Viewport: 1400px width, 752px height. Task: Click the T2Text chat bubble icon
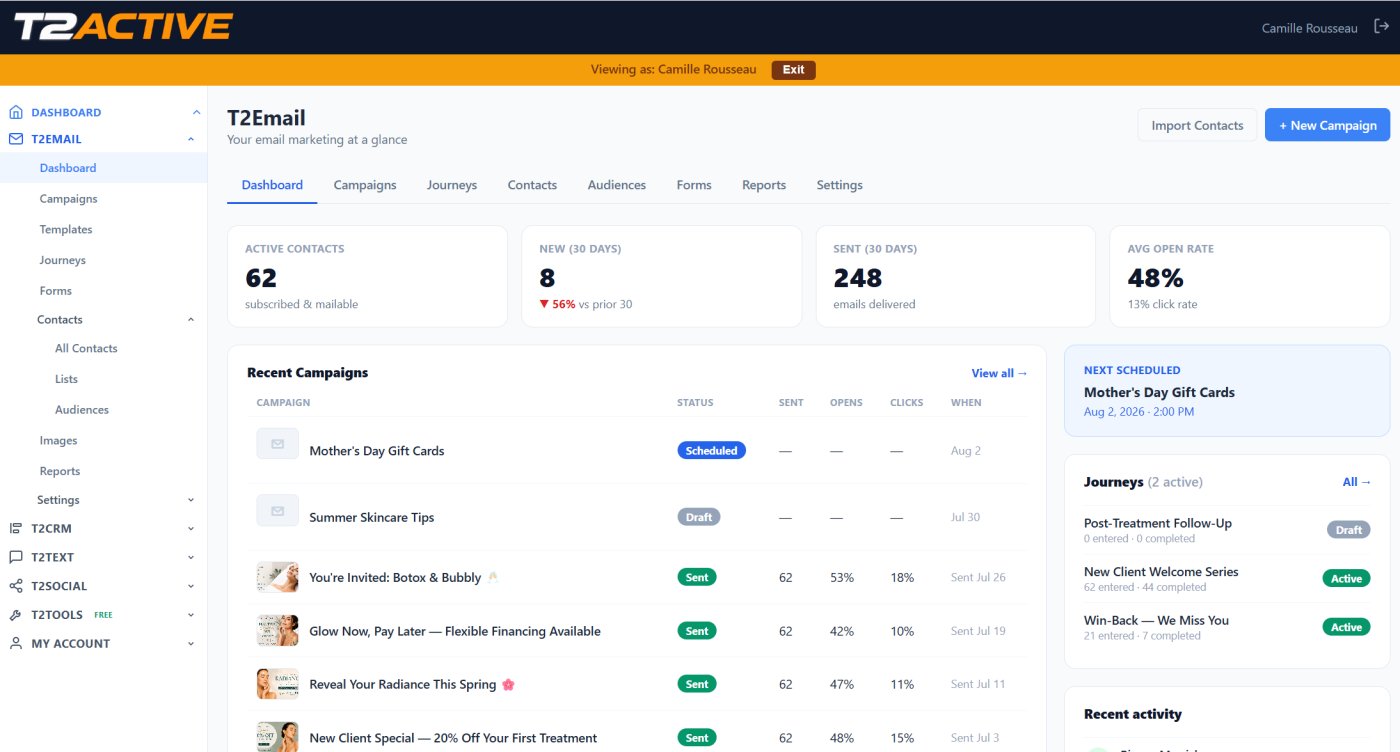point(16,557)
